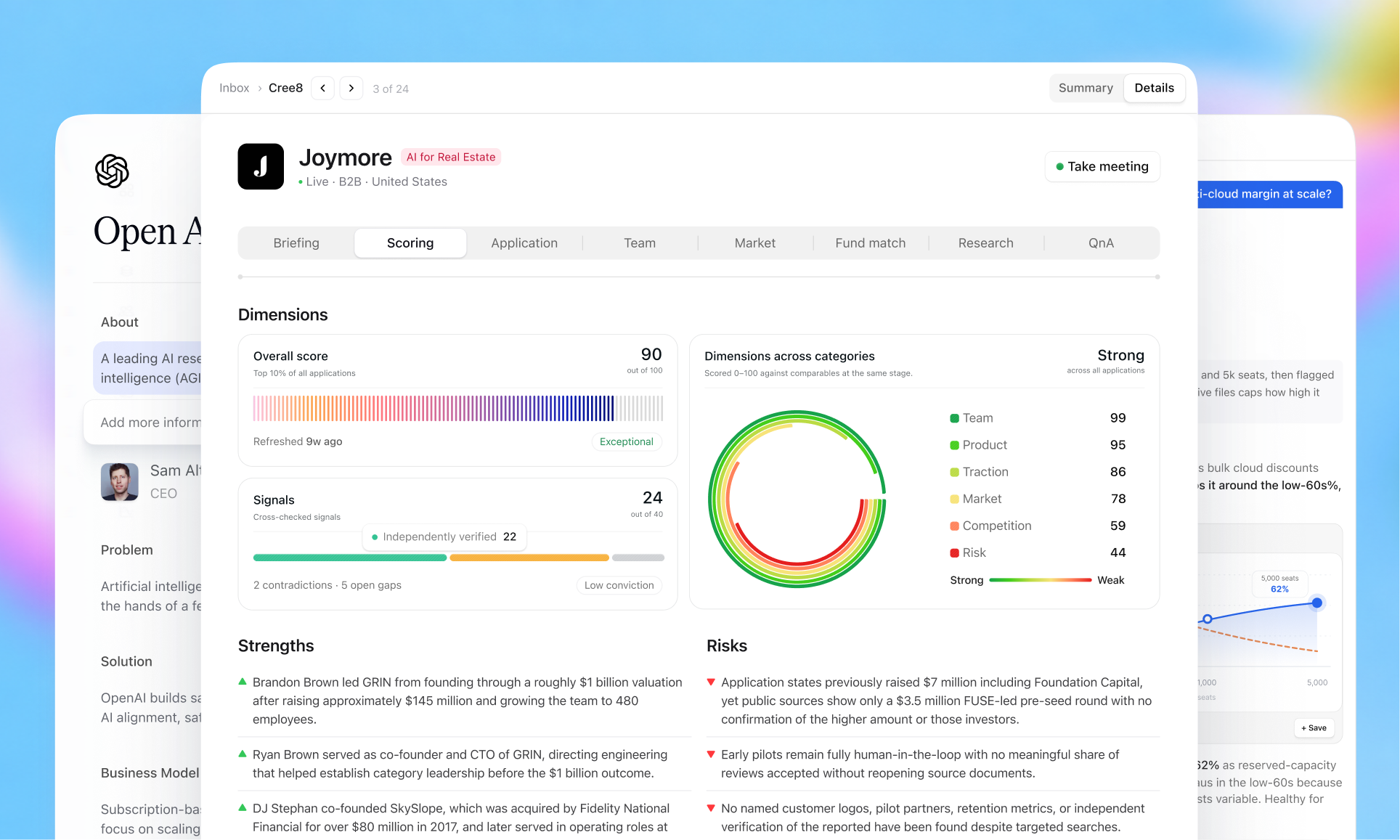The height and width of the screenshot is (840, 1400).
Task: Open the Team tab
Action: click(640, 243)
